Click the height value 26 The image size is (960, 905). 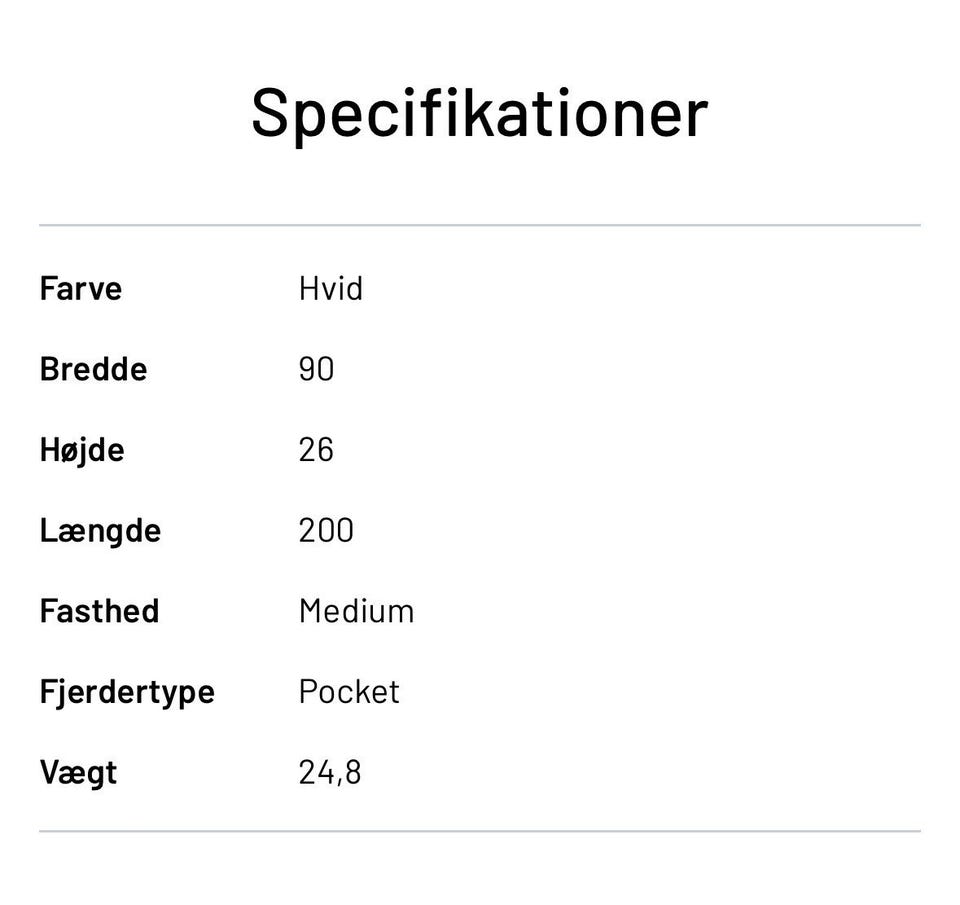[316, 450]
